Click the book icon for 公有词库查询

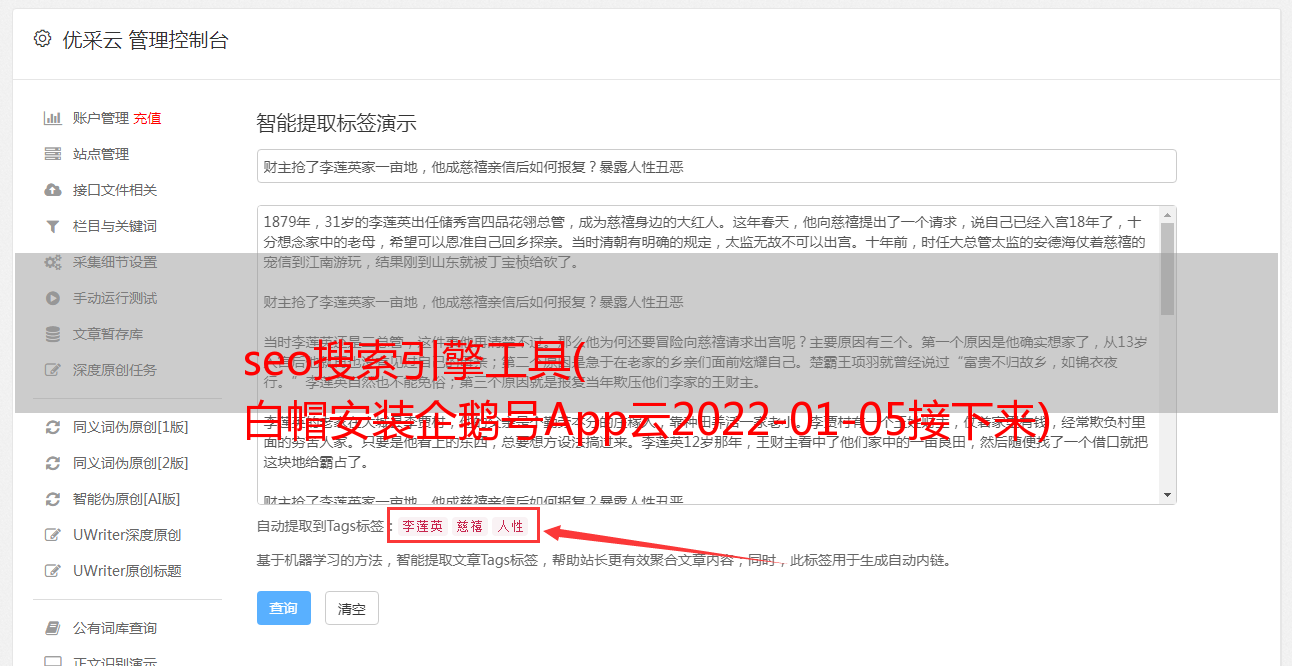point(53,628)
